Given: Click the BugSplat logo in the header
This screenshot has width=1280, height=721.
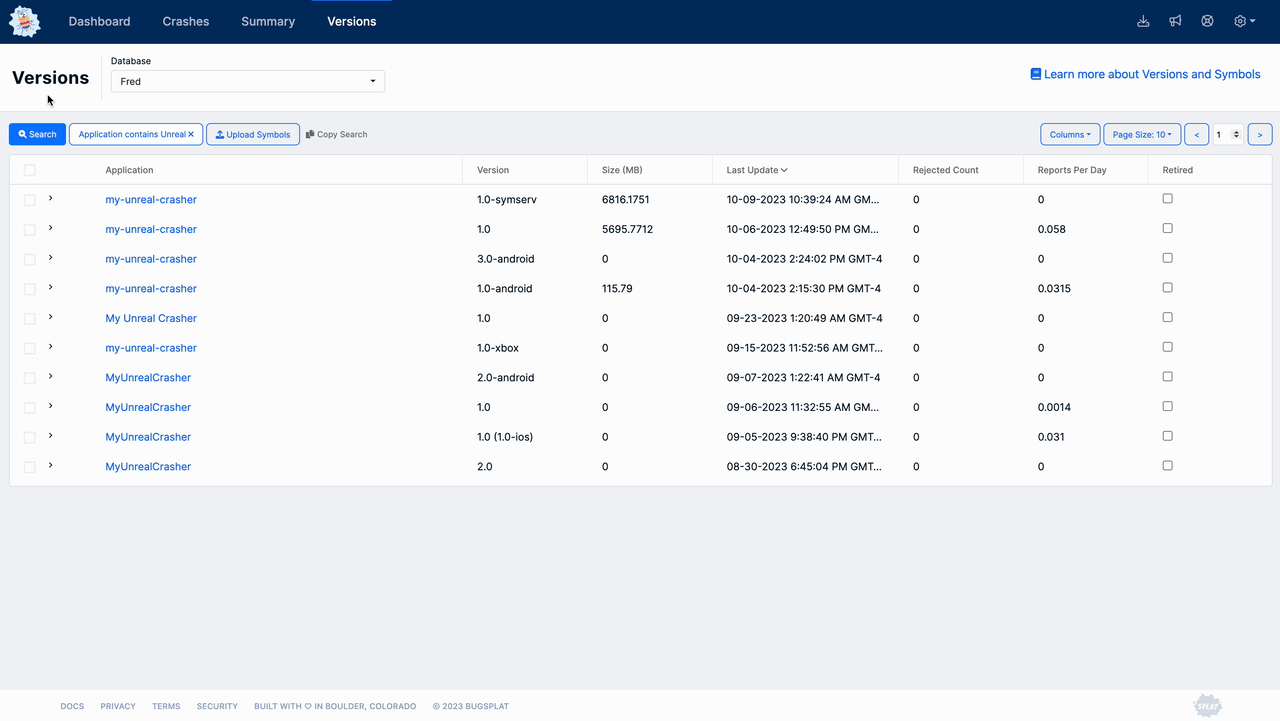Looking at the screenshot, I should pos(25,21).
